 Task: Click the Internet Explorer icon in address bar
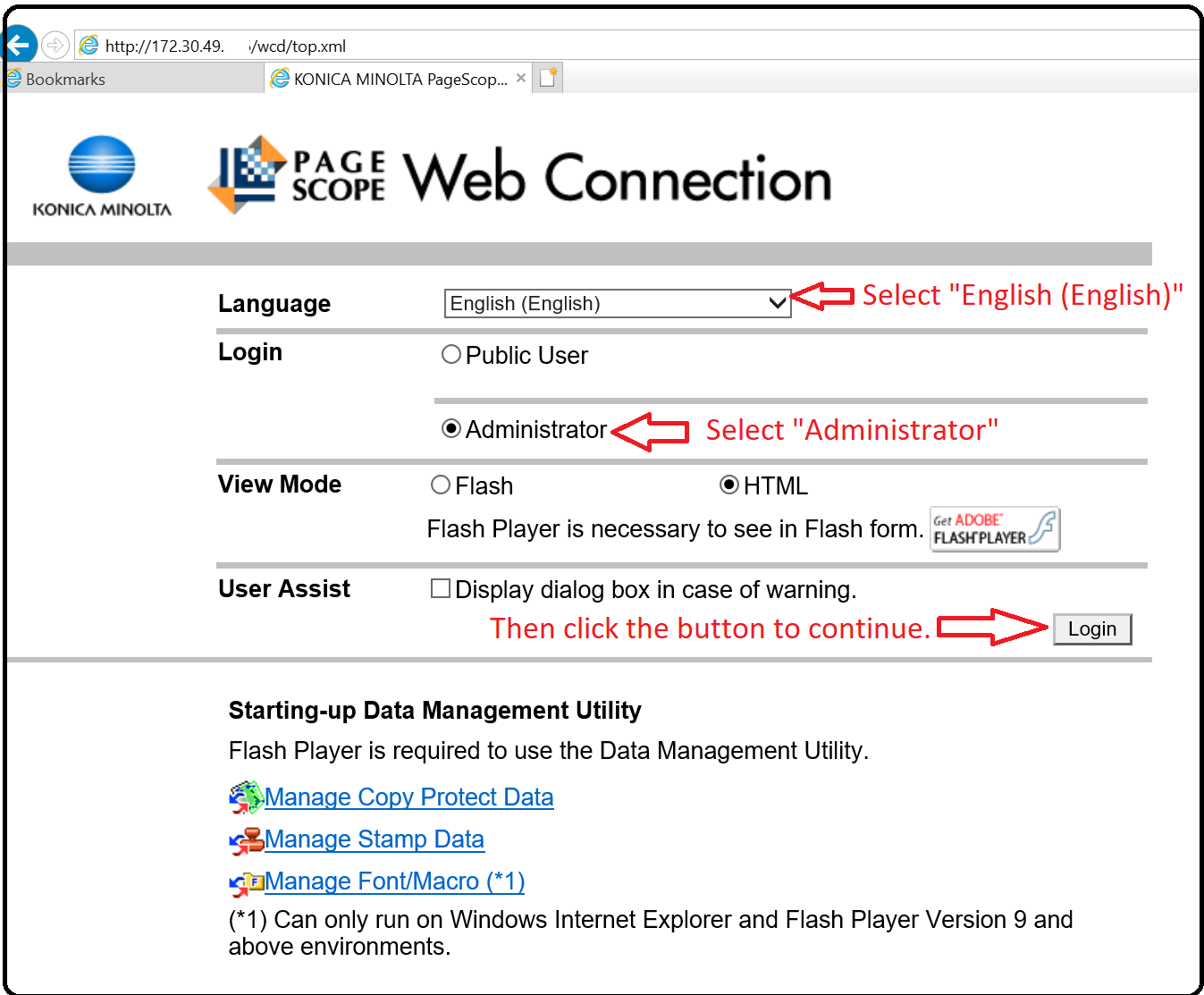(88, 45)
